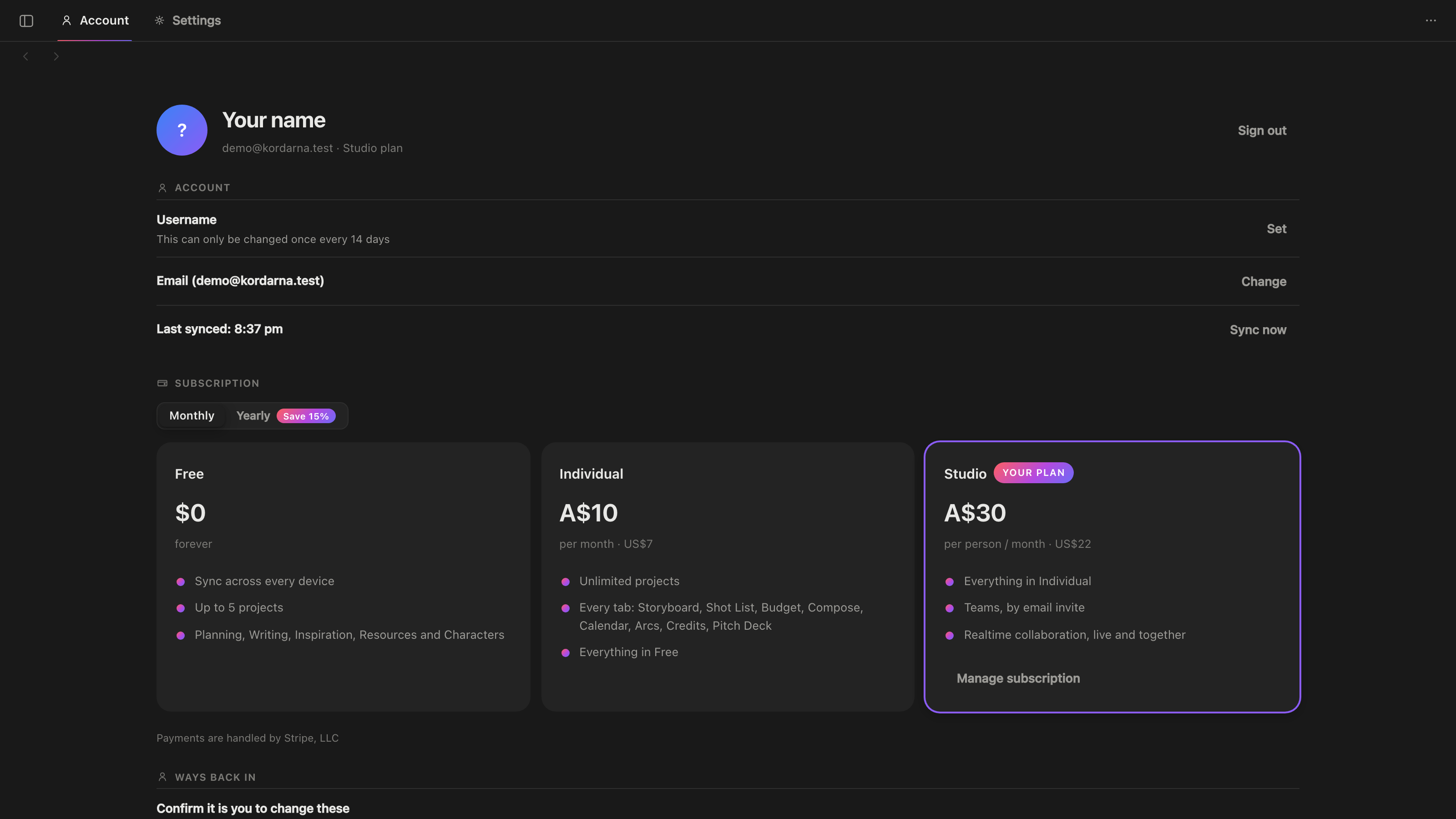Screen dimensions: 1456x819
Task: Go back with the left arrow
Action: pyautogui.click(x=26, y=56)
